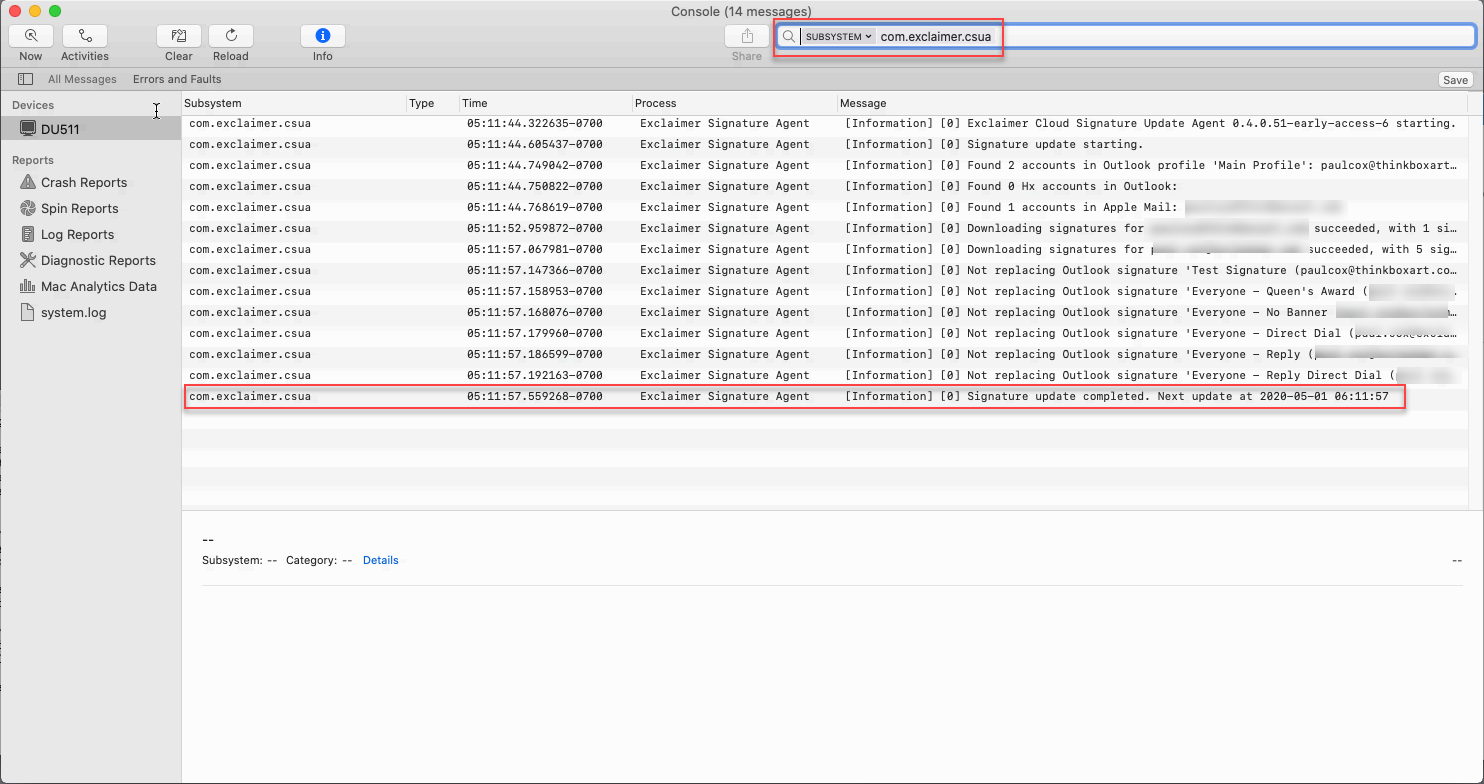Click the Now toolbar icon
This screenshot has width=1484, height=784.
tap(31, 36)
